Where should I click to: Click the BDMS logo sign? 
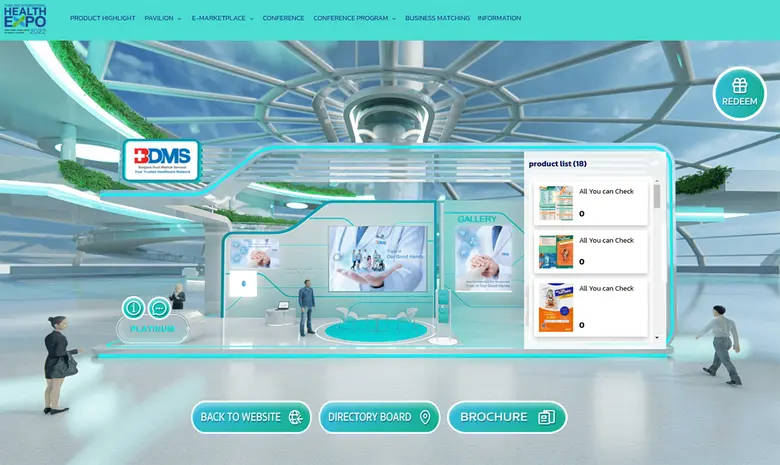coord(162,160)
